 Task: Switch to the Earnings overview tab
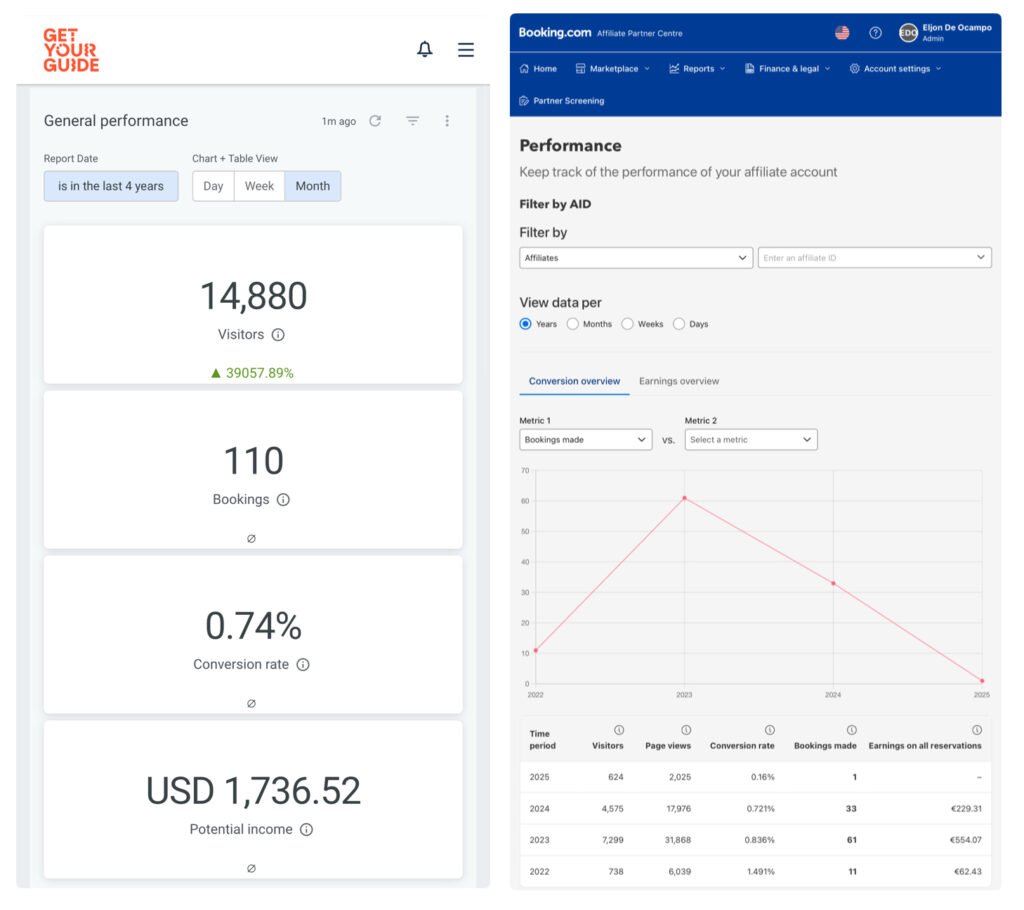(x=679, y=381)
